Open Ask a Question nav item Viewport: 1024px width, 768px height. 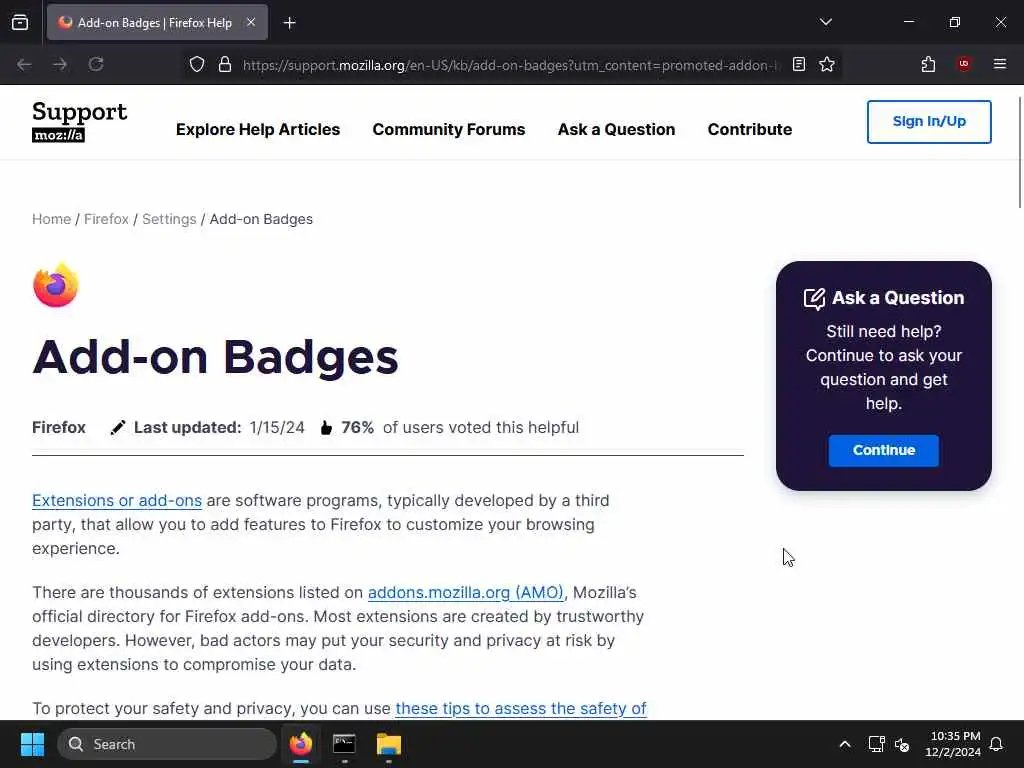(616, 129)
